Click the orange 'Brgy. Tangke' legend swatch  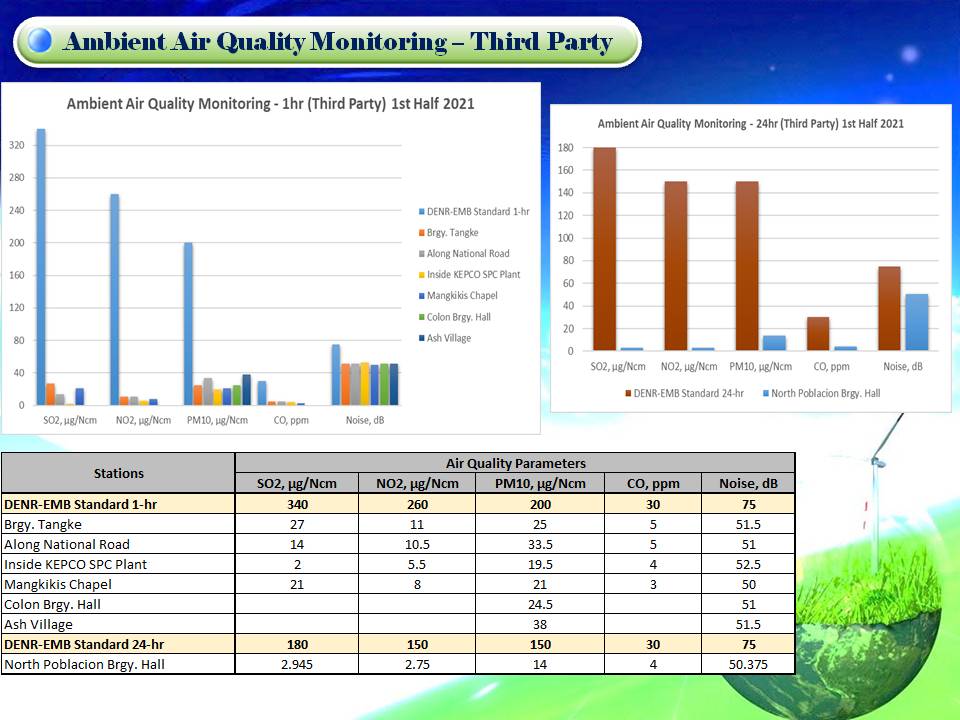point(421,233)
